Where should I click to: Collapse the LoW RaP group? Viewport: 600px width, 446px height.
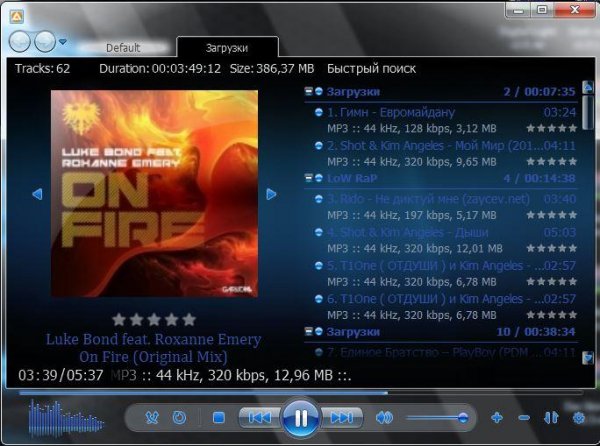point(308,178)
